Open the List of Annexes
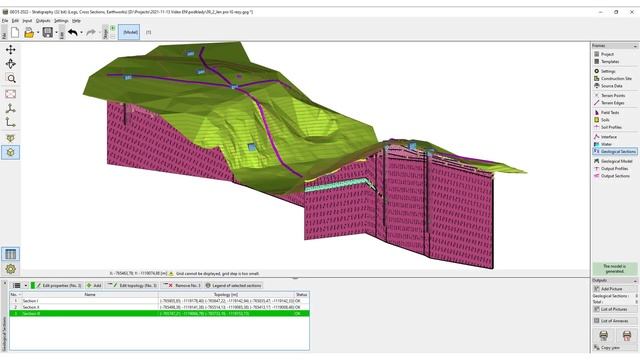Image resolution: width=640 pixels, height=360 pixels. click(x=614, y=321)
